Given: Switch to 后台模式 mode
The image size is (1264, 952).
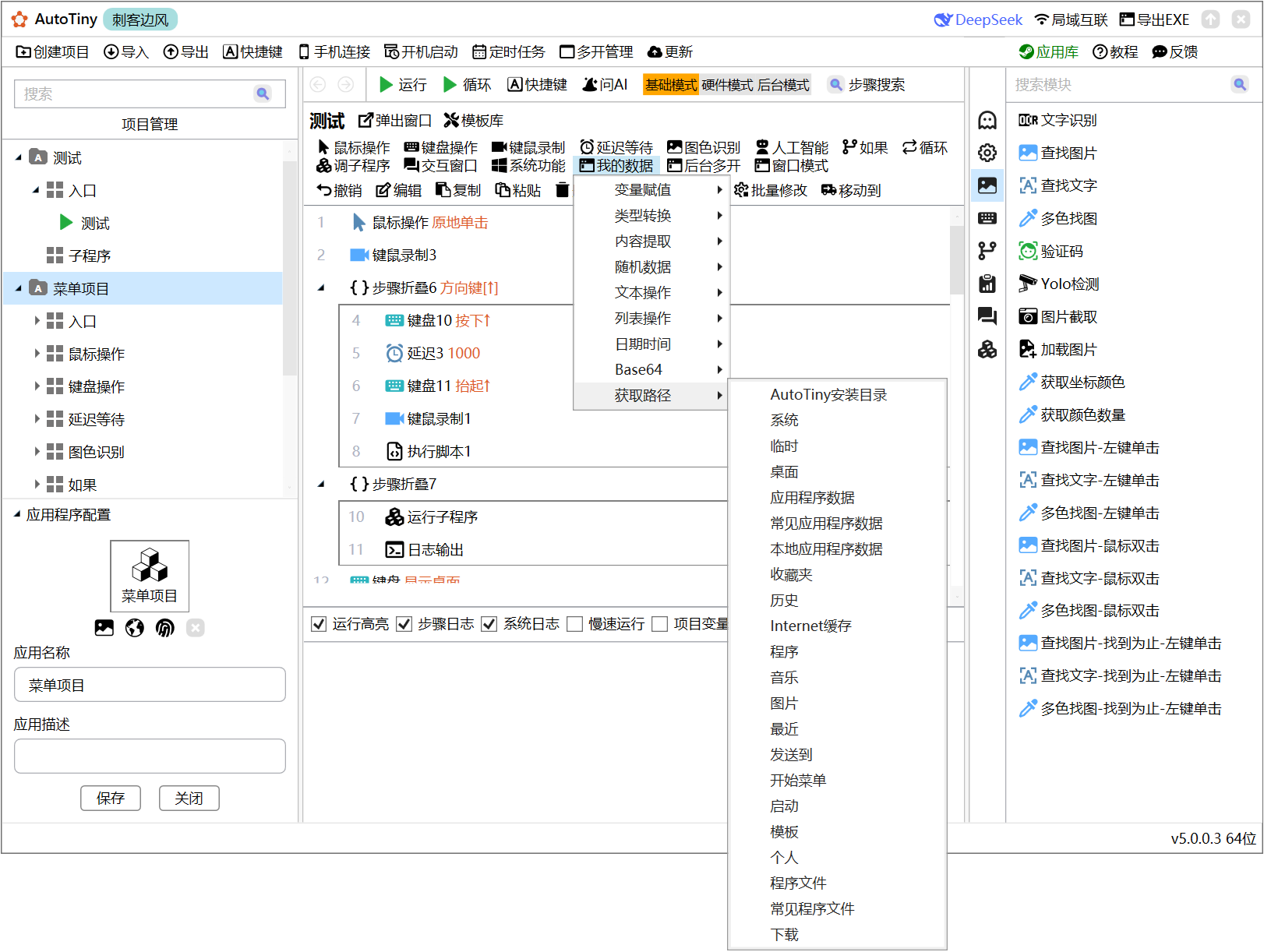Looking at the screenshot, I should (x=783, y=84).
